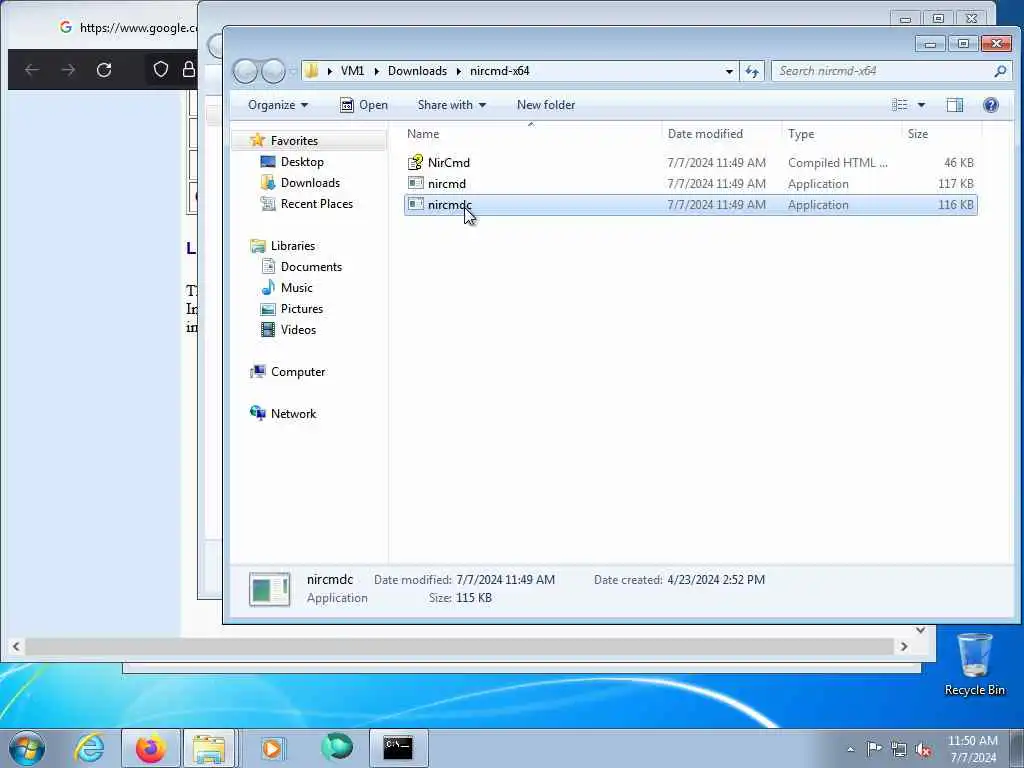Open Windows Start menu
The height and width of the screenshot is (768, 1024).
point(27,748)
